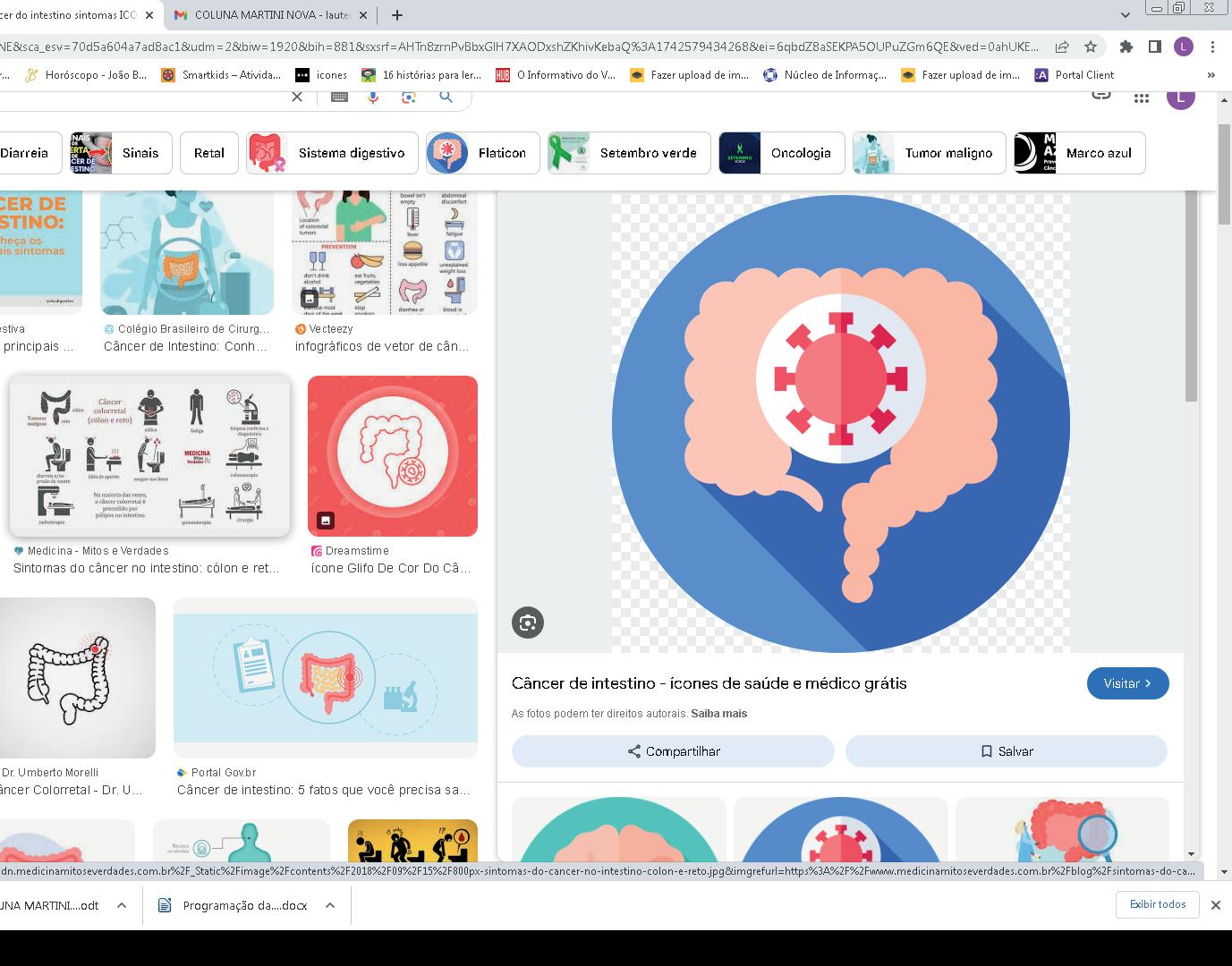Image resolution: width=1232 pixels, height=966 pixels.
Task: Open the Medicina - Mitos e Verdades symptoms infographic
Action: (x=149, y=456)
